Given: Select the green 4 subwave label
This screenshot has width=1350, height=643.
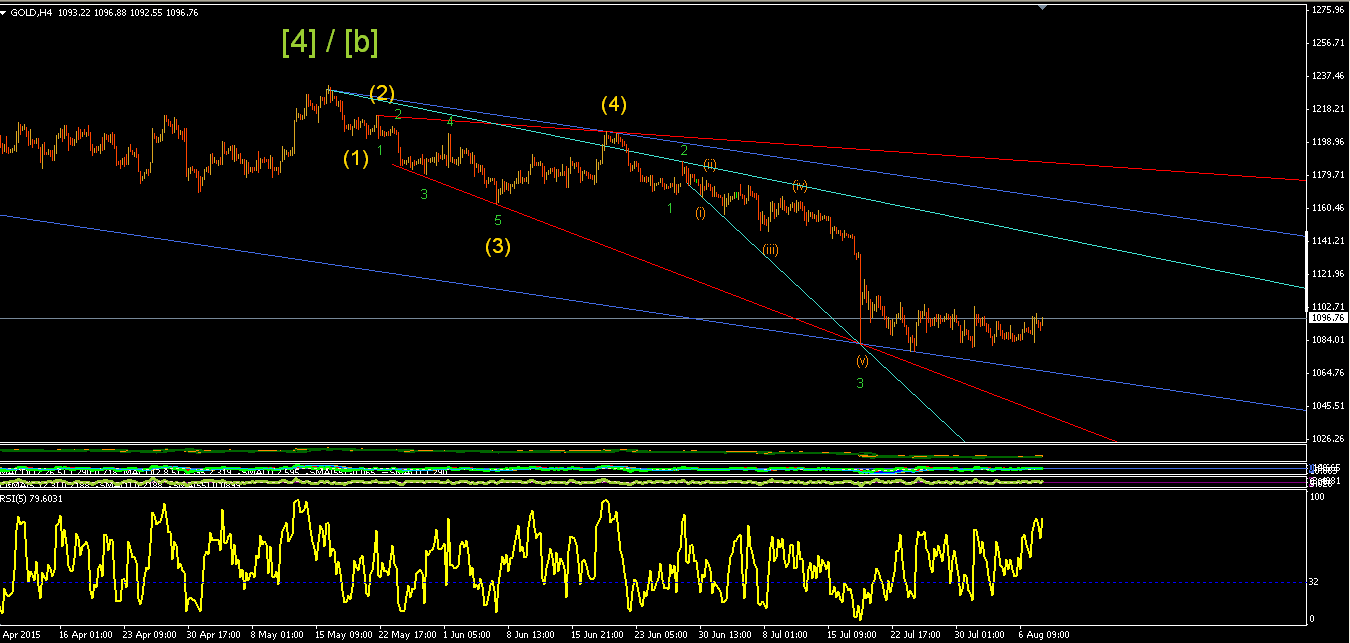Looking at the screenshot, I should pyautogui.click(x=450, y=121).
